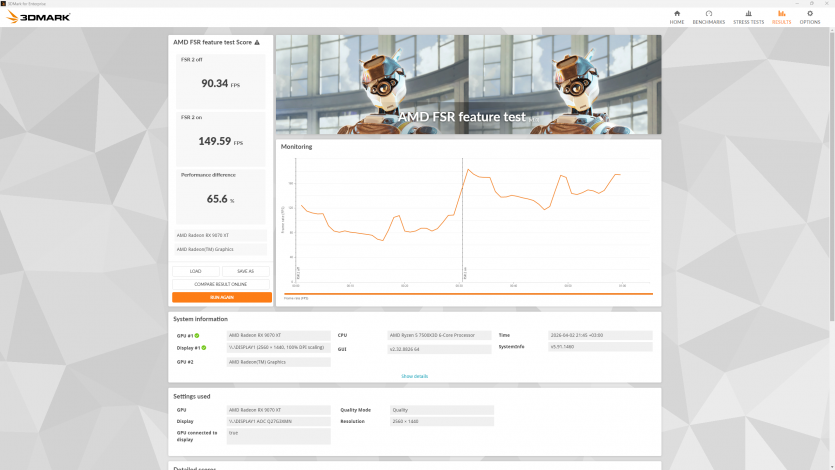
Task: Click the AMD FSR feature test banner image
Action: coord(468,85)
